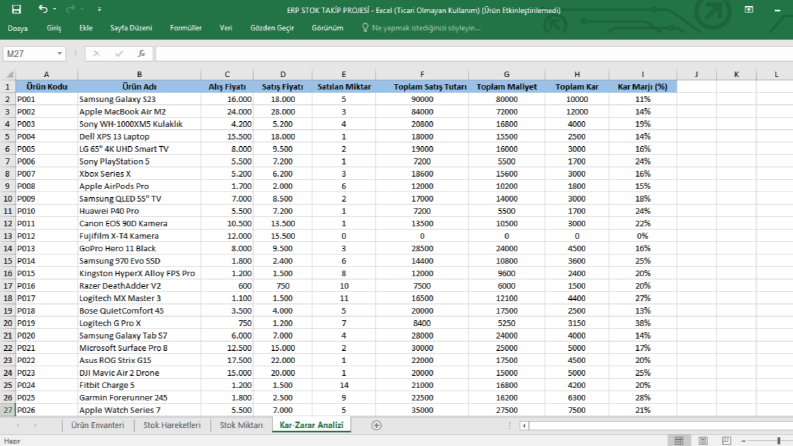Image resolution: width=793 pixels, height=446 pixels.
Task: Switch to Normal view icon in status bar
Action: click(679, 441)
